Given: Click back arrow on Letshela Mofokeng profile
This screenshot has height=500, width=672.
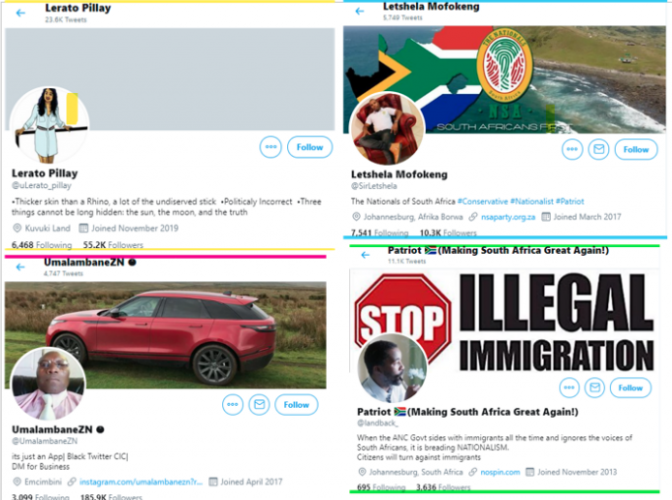Looking at the screenshot, I should (x=360, y=11).
